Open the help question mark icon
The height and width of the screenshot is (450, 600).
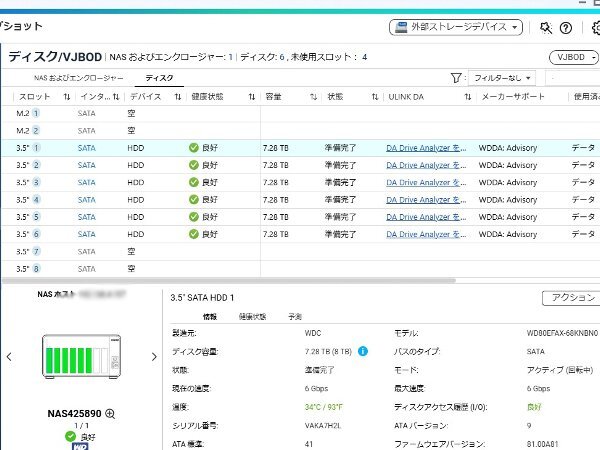tap(566, 28)
